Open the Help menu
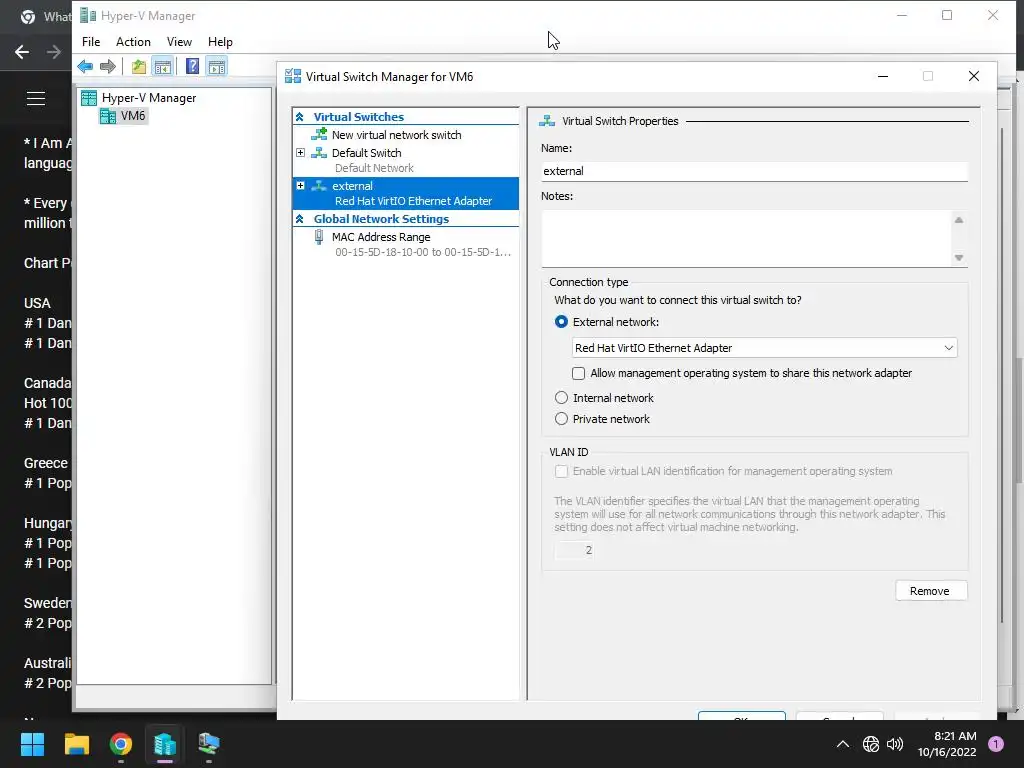Image resolution: width=1024 pixels, height=768 pixels. click(x=220, y=42)
